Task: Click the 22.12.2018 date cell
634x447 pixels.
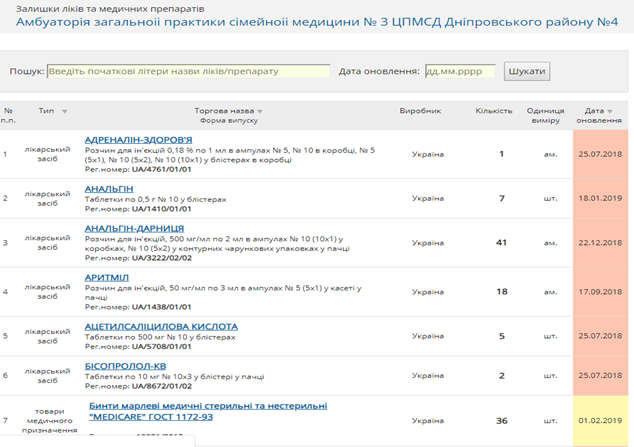Action: click(x=599, y=243)
